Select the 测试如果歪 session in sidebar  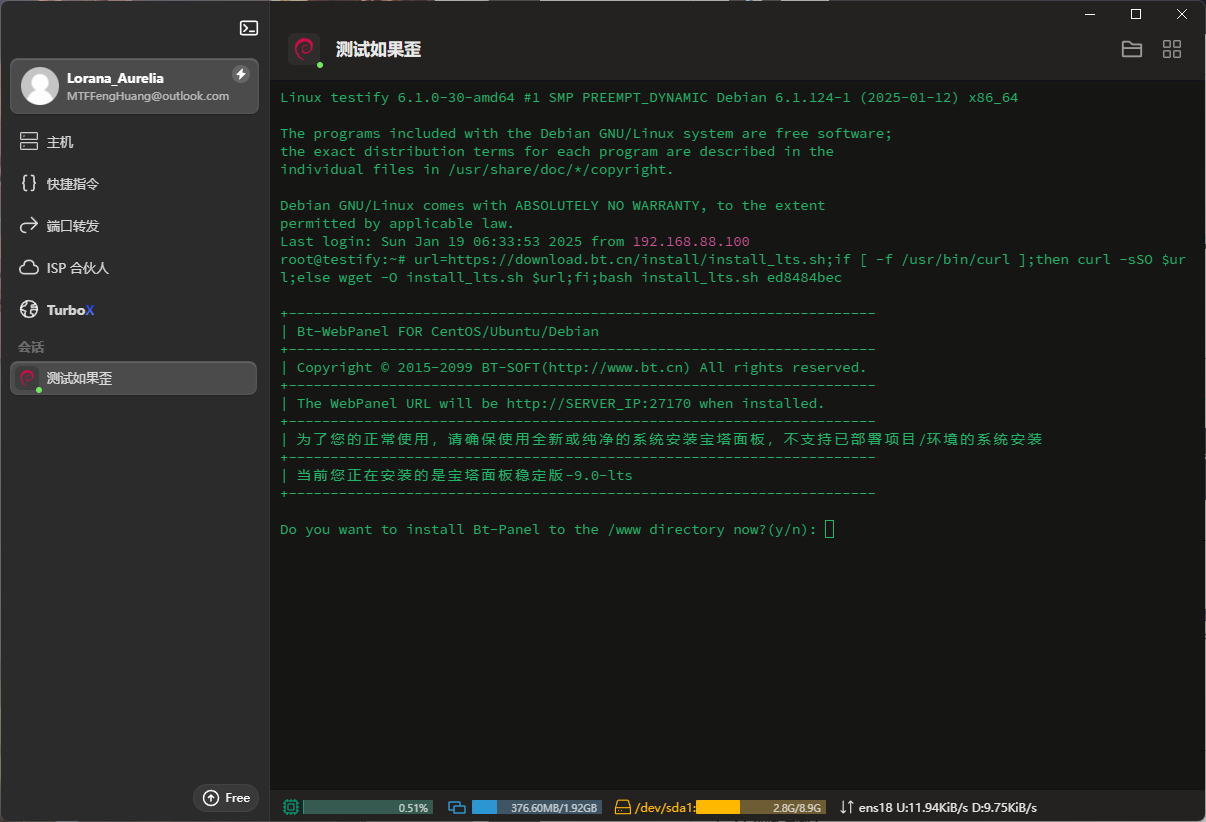(x=133, y=378)
